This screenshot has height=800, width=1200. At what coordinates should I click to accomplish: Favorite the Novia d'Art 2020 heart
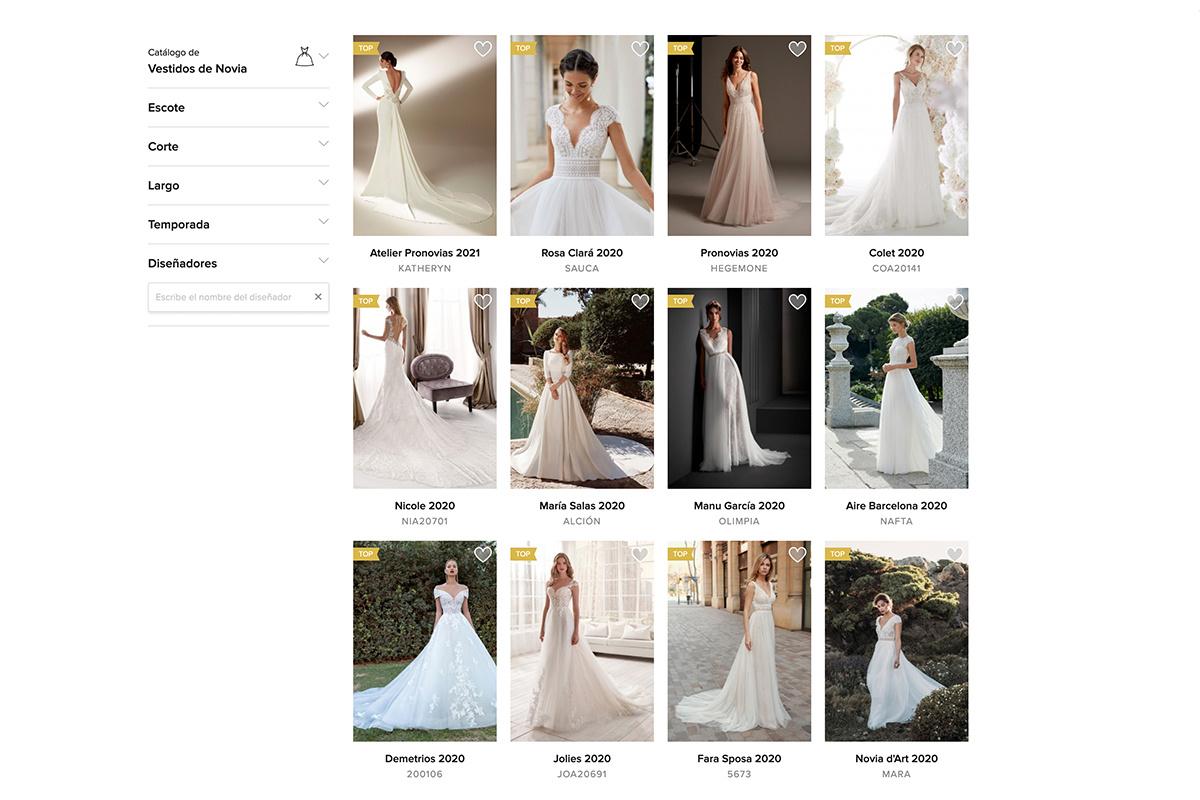pos(954,555)
